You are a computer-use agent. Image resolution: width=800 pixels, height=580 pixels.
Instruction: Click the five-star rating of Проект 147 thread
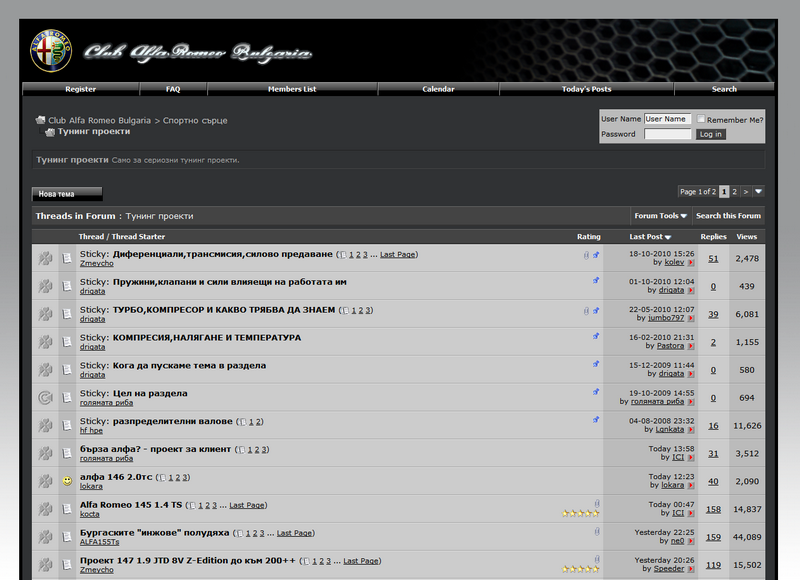pyautogui.click(x=581, y=569)
